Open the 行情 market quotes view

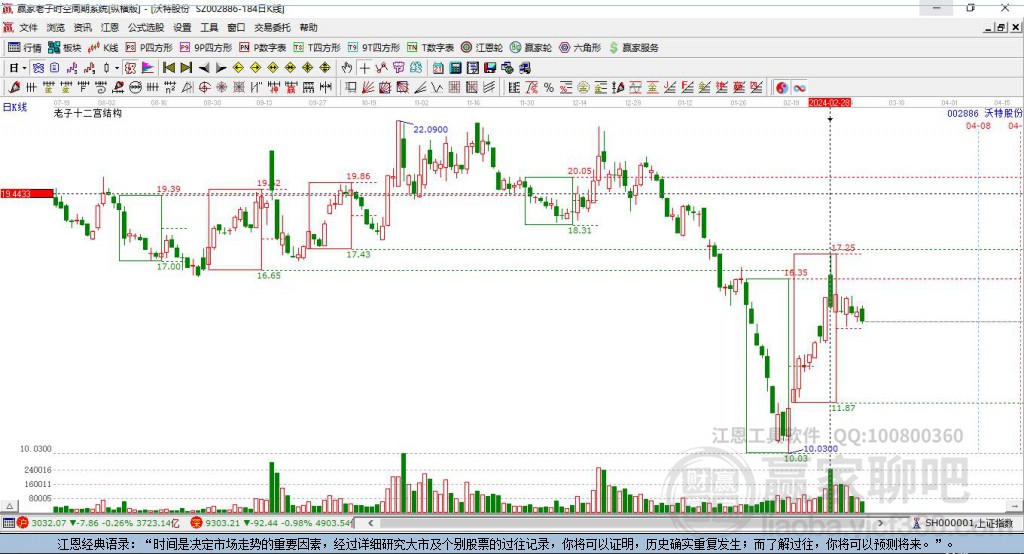pos(25,48)
